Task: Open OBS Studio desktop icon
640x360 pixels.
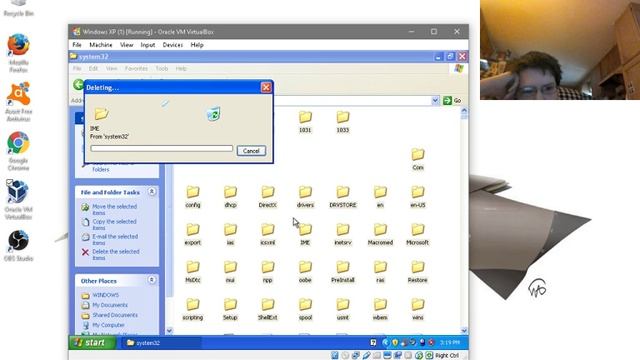Action: (18, 245)
